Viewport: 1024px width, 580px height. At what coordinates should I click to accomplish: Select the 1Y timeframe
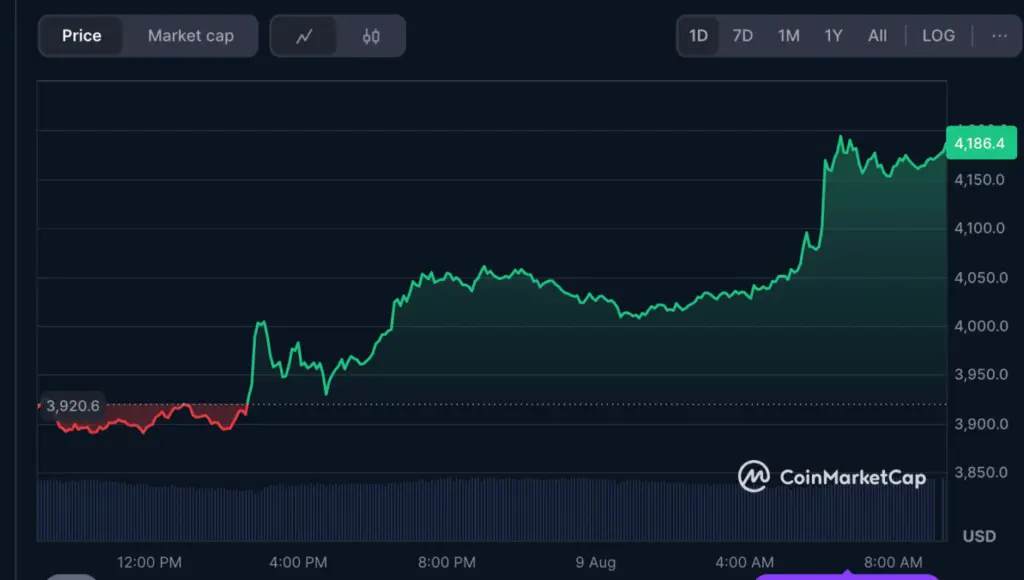click(x=833, y=35)
